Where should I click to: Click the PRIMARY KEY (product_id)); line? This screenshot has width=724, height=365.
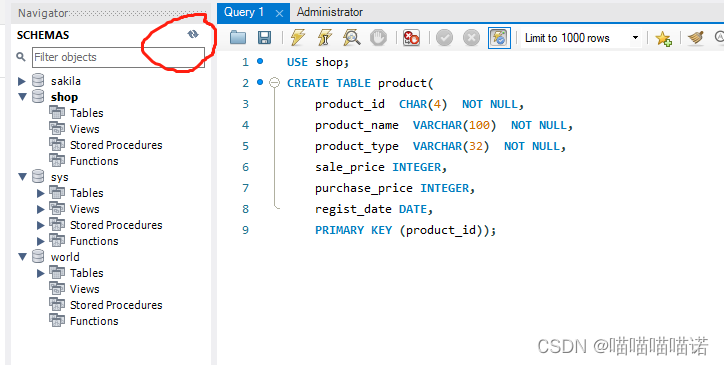pyautogui.click(x=405, y=230)
